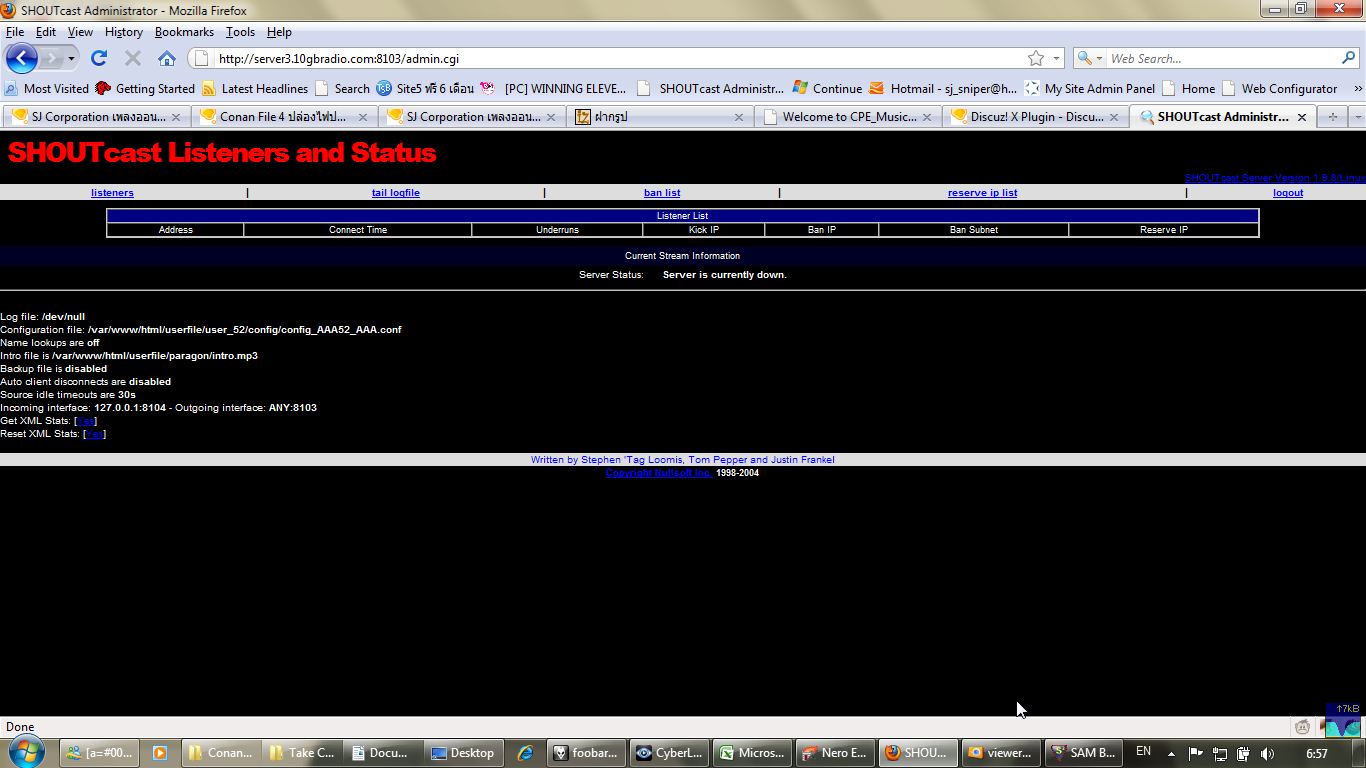This screenshot has width=1366, height=768.
Task: Open the reserve ip list link
Action: [983, 193]
